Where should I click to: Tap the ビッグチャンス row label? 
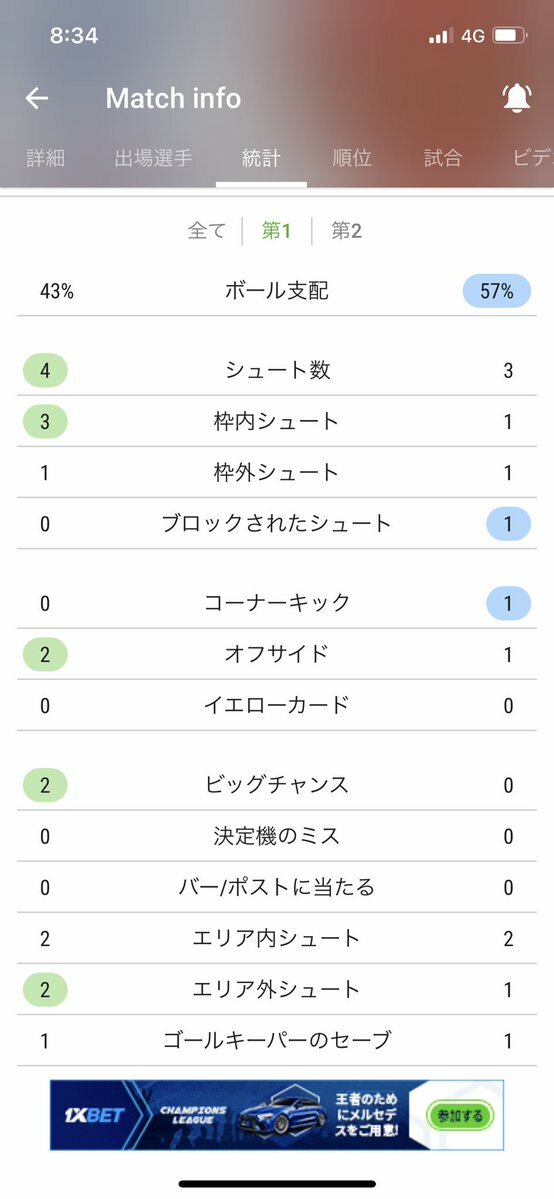click(x=276, y=785)
